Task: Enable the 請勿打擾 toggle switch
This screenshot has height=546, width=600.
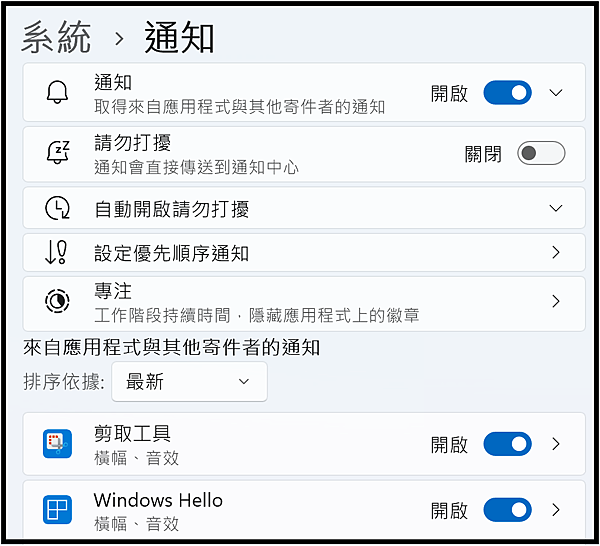Action: click(541, 153)
